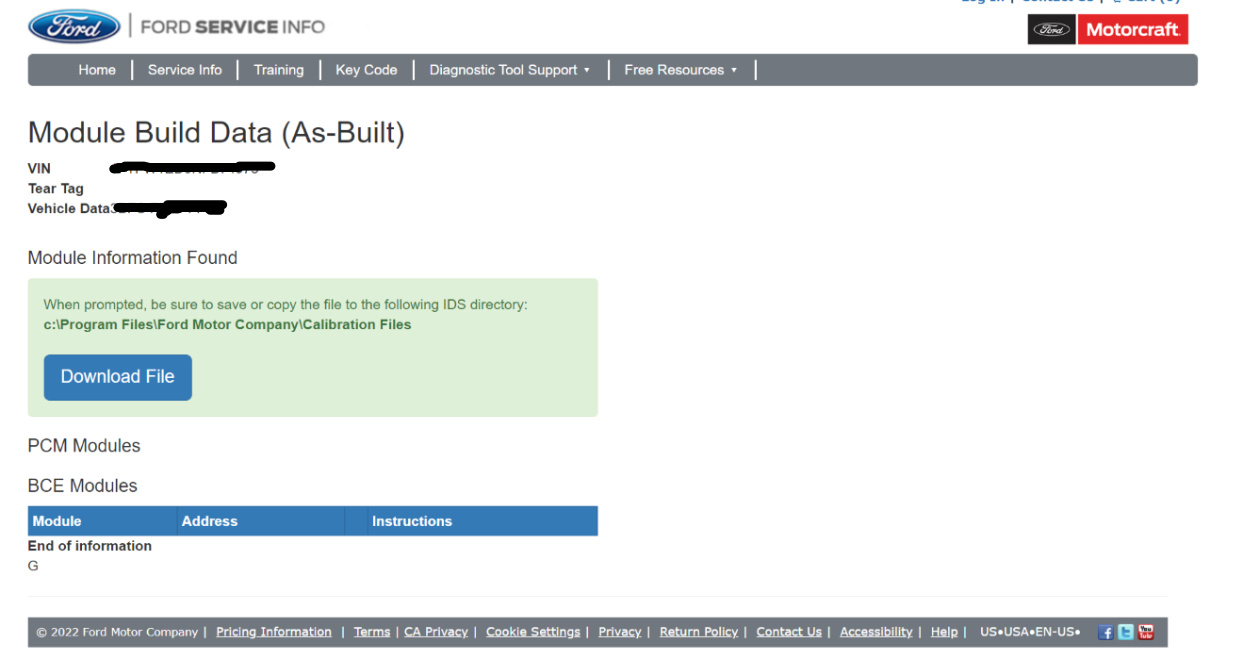Viewport: 1237px width, 653px height.
Task: Open the YouTube icon in footer
Action: pyautogui.click(x=1146, y=632)
